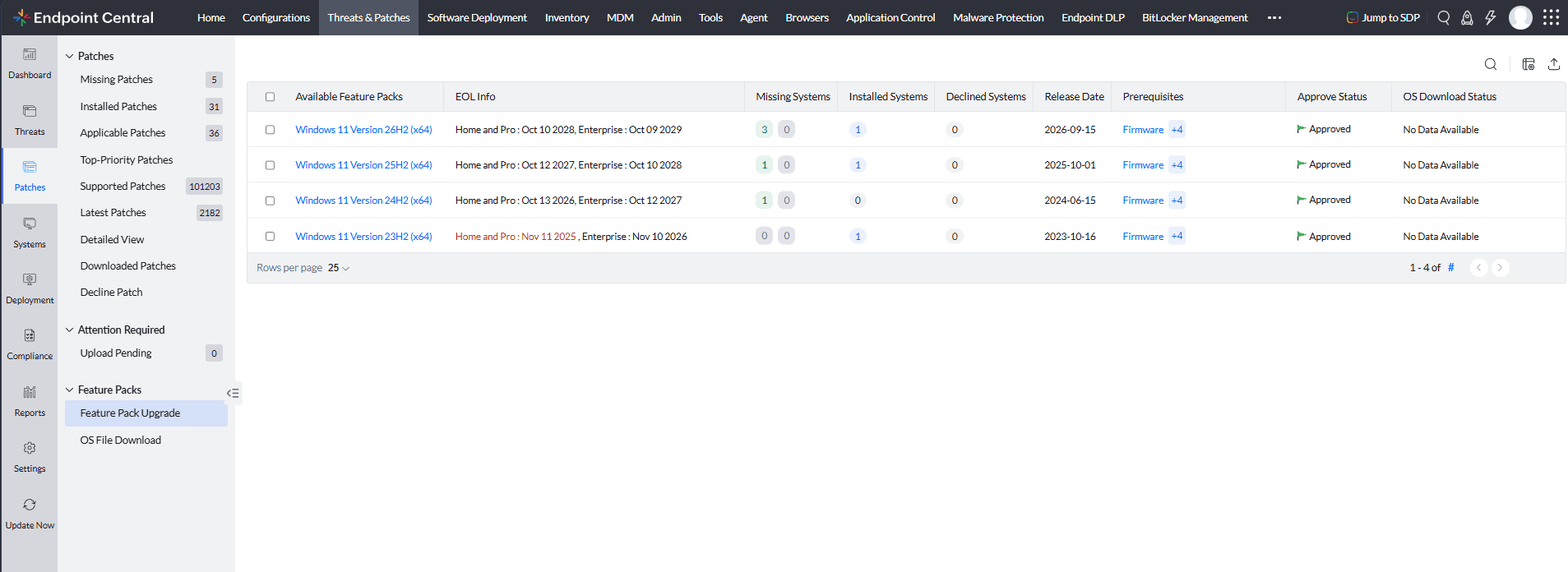Open the BitLocker Management tab
Viewport: 1568px width, 572px height.
1195,17
